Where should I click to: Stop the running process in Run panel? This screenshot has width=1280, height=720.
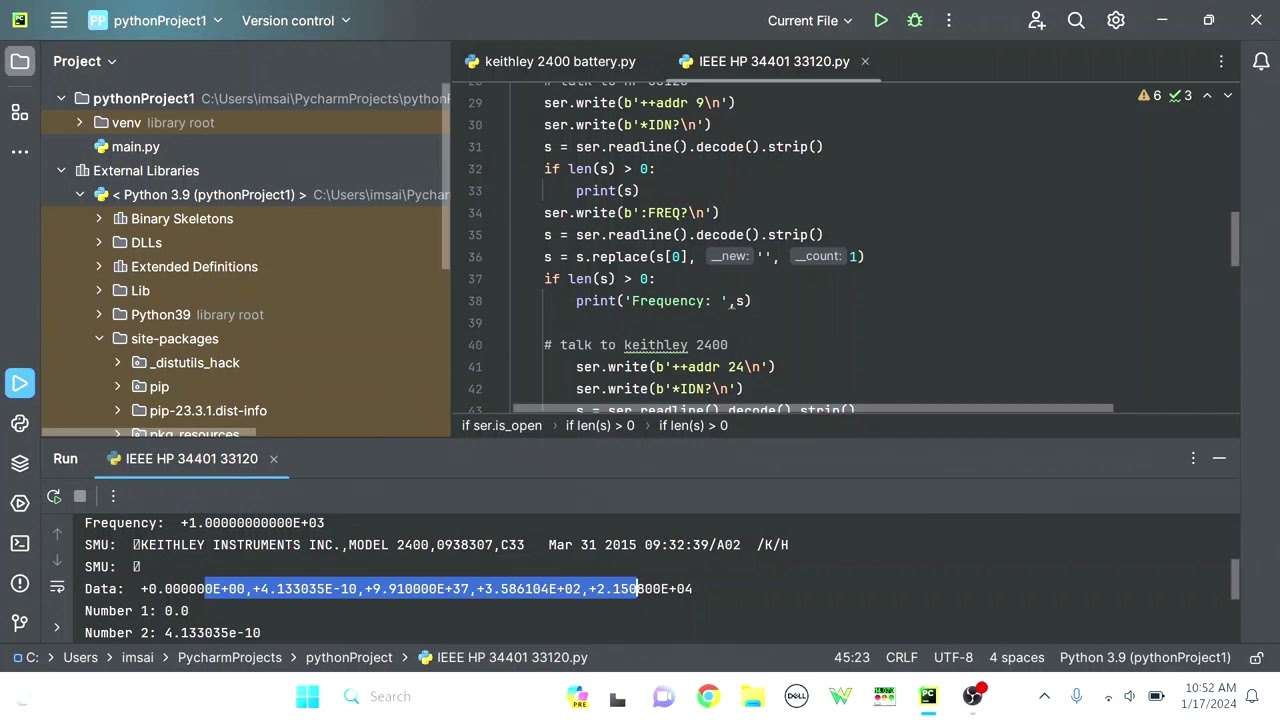[x=80, y=496]
